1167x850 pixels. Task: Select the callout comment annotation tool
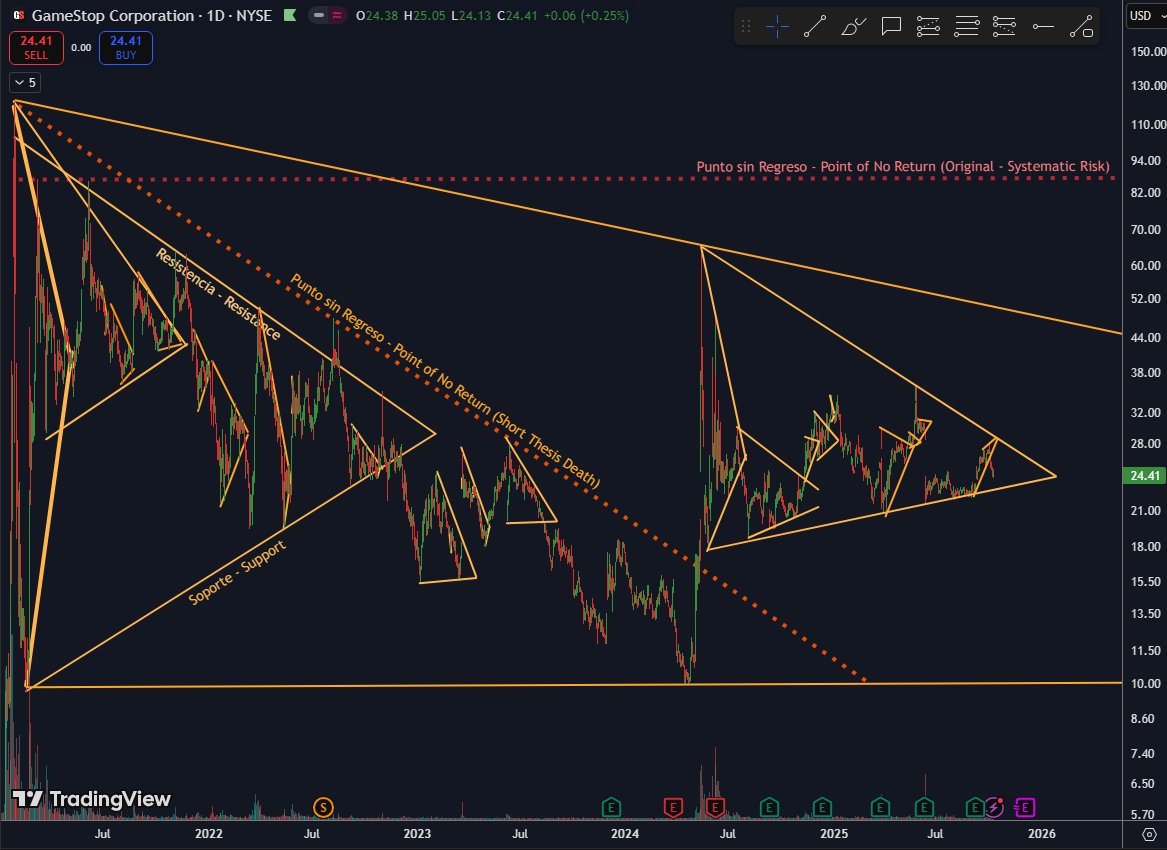tap(891, 27)
